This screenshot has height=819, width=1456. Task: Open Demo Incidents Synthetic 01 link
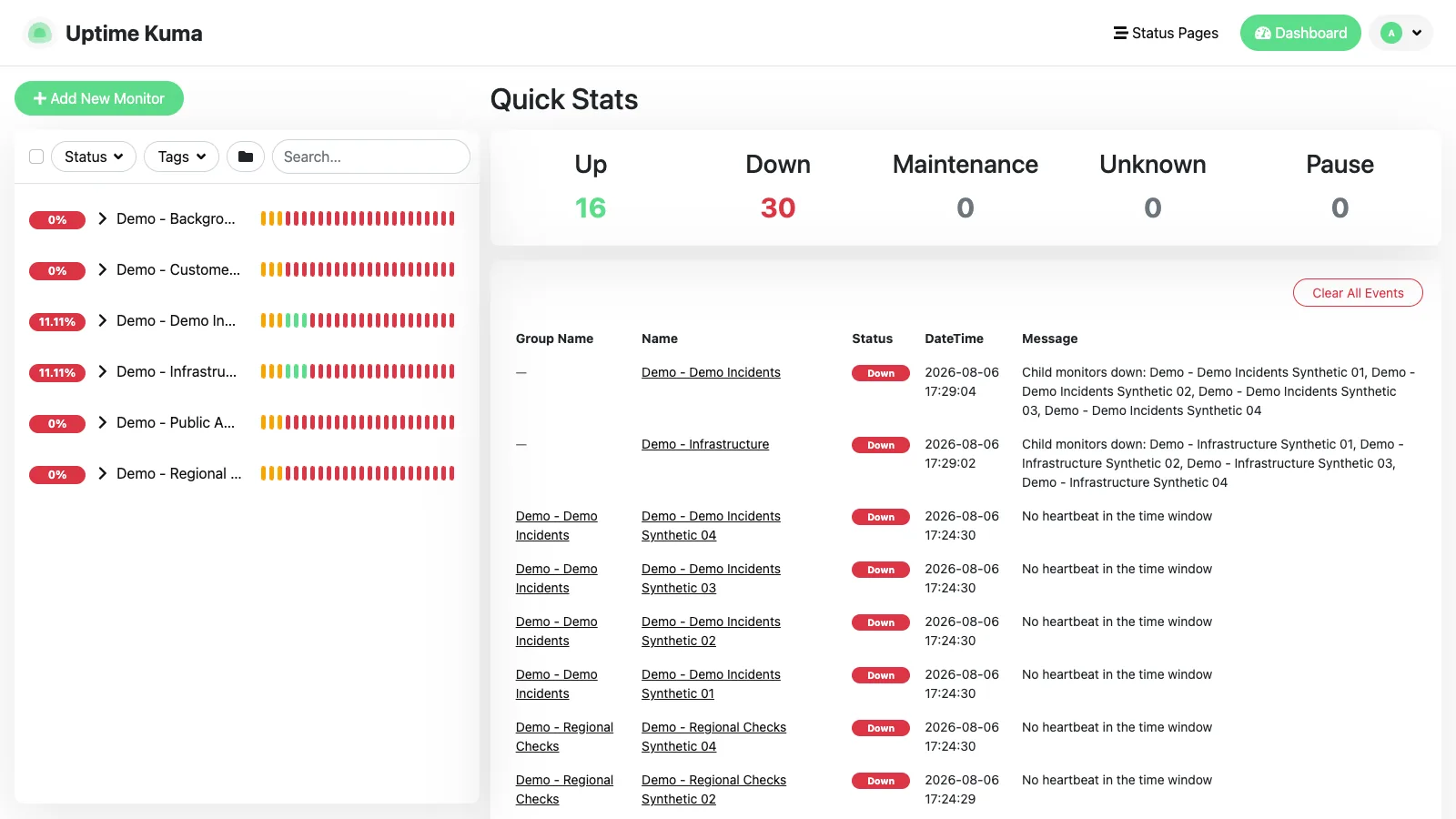coord(711,684)
